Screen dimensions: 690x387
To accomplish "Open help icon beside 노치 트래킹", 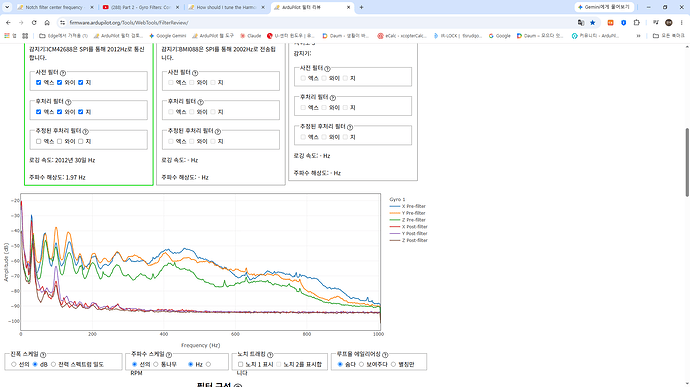I will click(x=270, y=355).
